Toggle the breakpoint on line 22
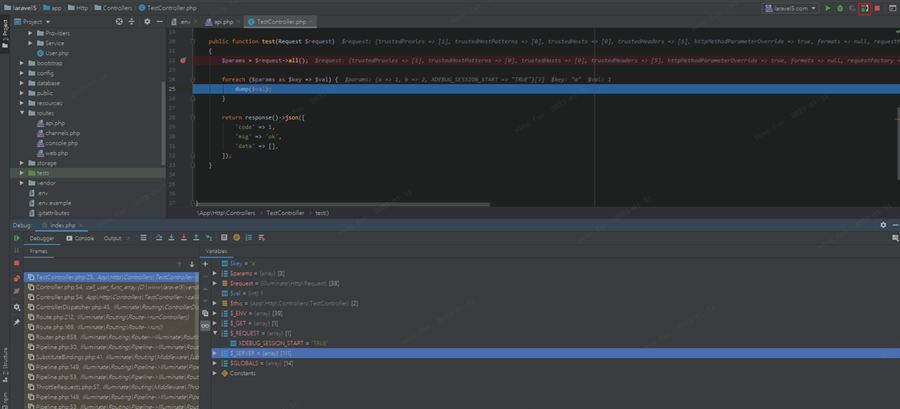The height and width of the screenshot is (409, 900). [183, 60]
